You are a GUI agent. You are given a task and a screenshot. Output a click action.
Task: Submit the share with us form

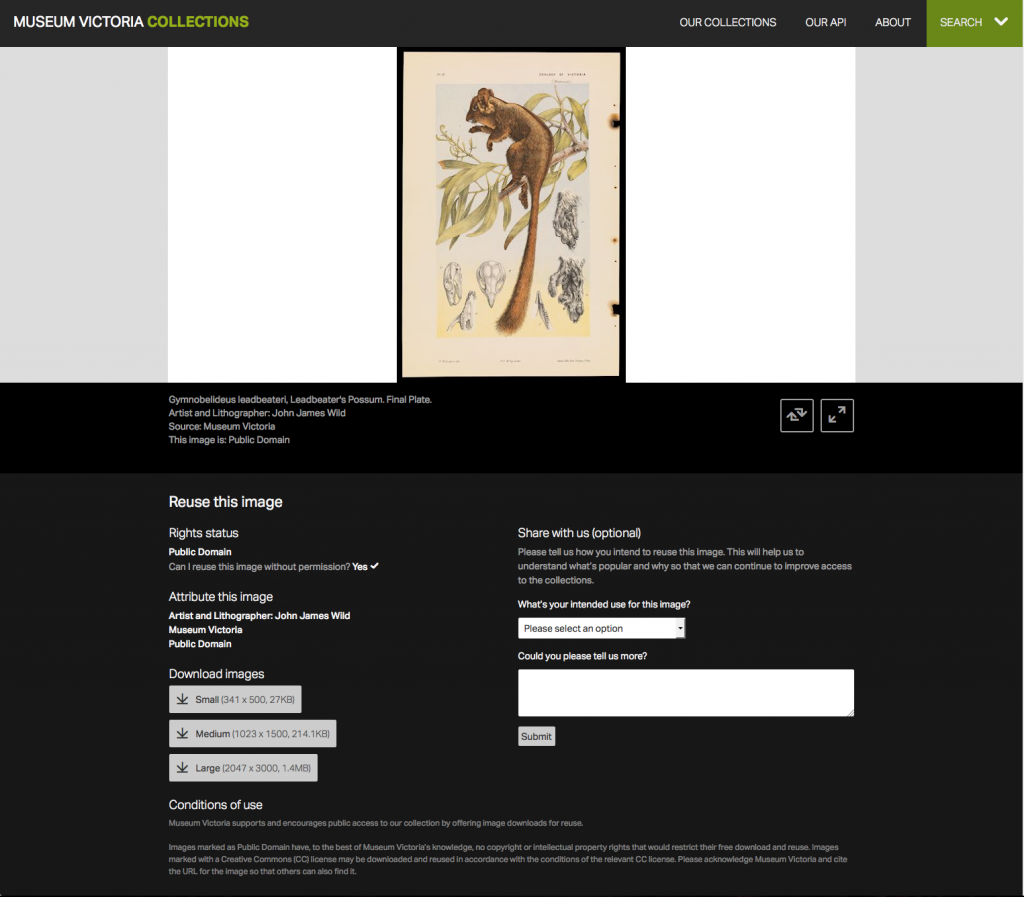click(x=536, y=736)
